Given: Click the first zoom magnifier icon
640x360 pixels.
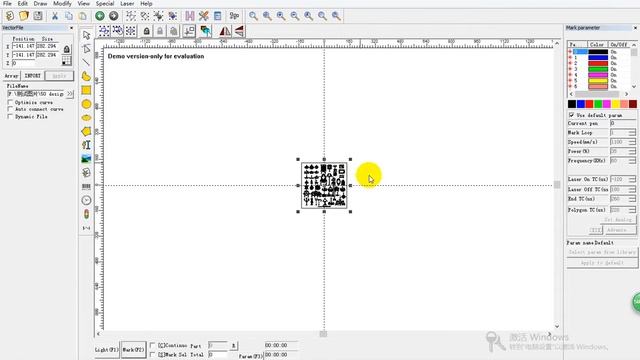Looking at the screenshot, I should tap(253, 16).
